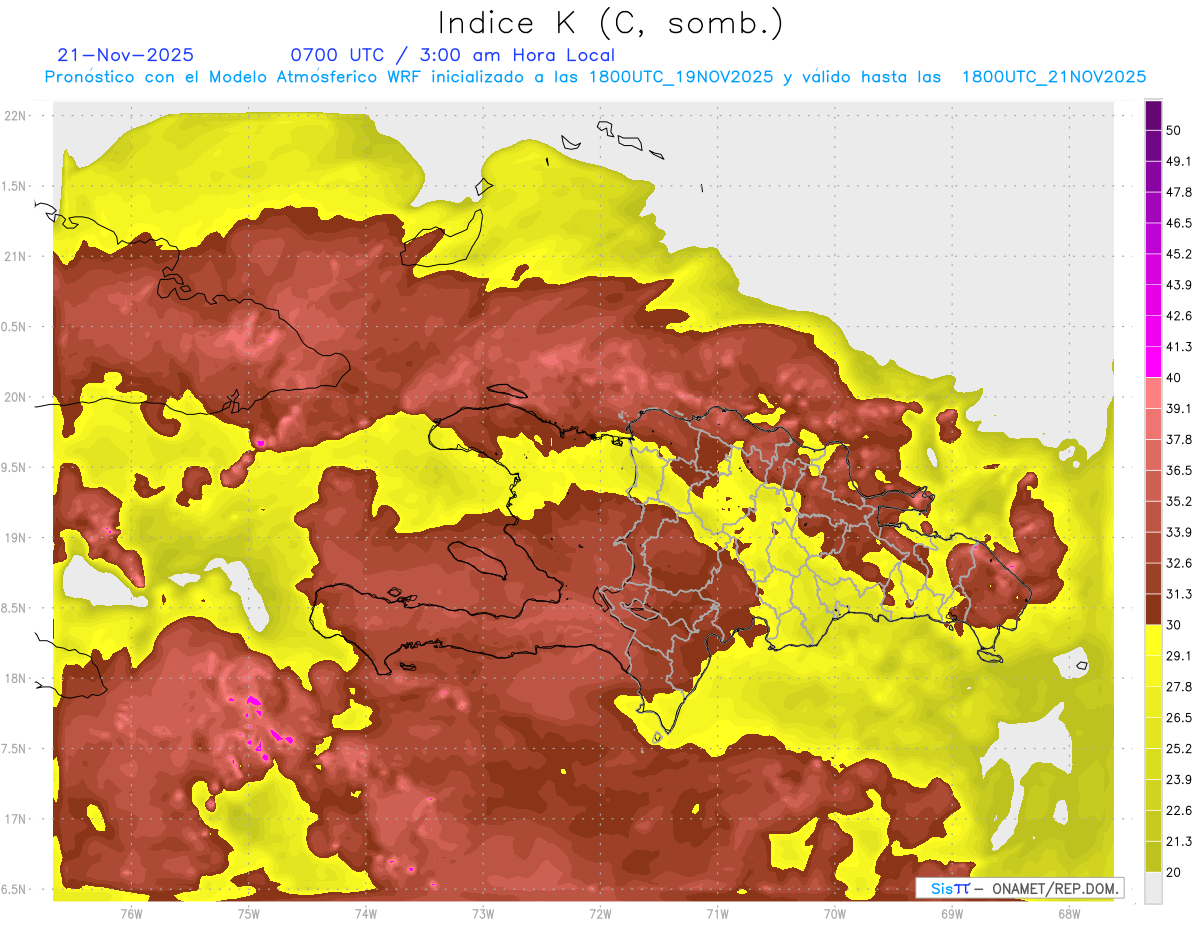Click the '71W' longitude label
The image size is (1200, 927).
pyautogui.click(x=717, y=914)
